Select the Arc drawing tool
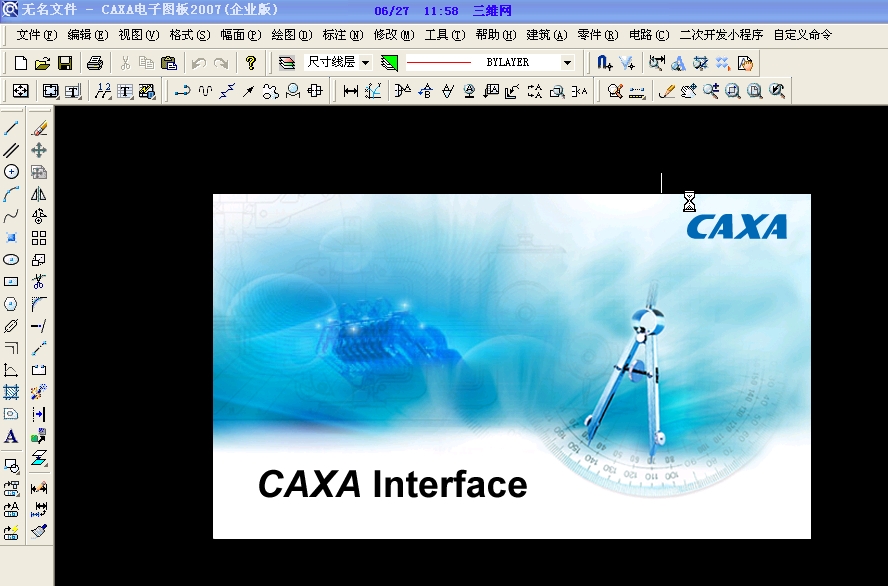 pos(11,194)
